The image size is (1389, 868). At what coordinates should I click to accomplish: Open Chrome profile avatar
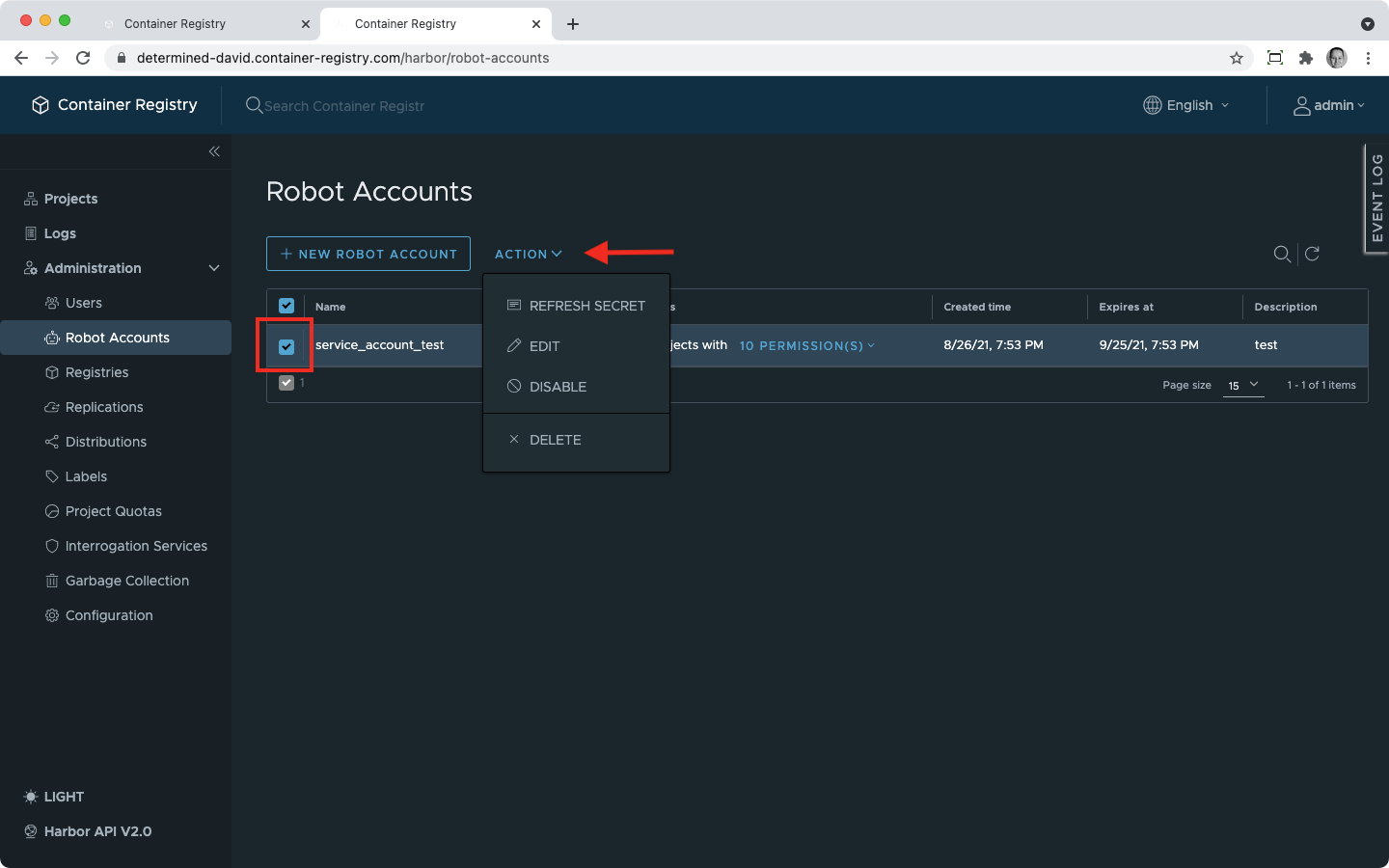pos(1337,58)
